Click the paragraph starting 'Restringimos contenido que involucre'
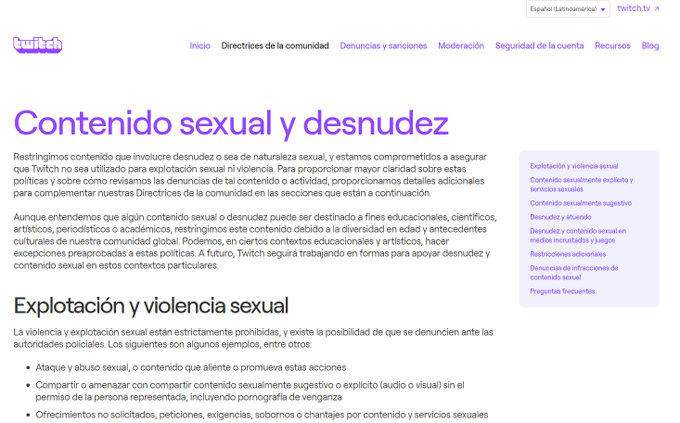This screenshot has width=680, height=423. tap(250, 175)
